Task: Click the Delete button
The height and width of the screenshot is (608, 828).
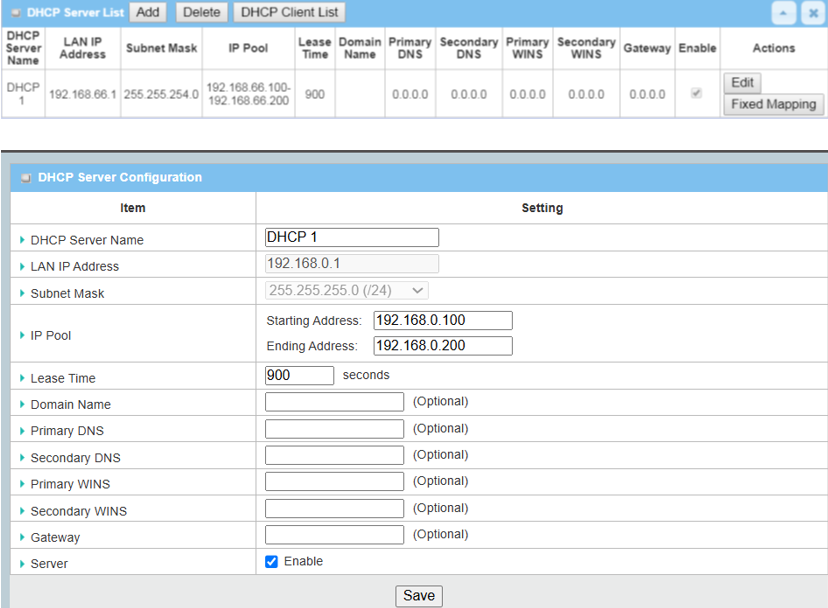Action: 201,12
